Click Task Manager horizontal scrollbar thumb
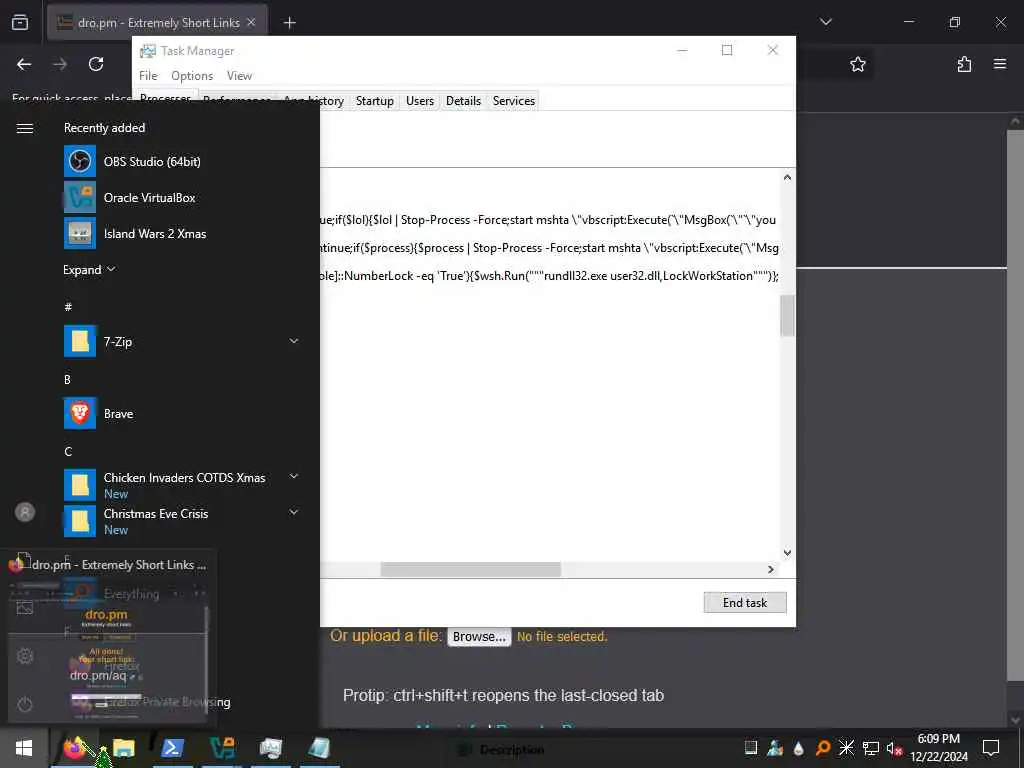The height and width of the screenshot is (768, 1024). 470,569
